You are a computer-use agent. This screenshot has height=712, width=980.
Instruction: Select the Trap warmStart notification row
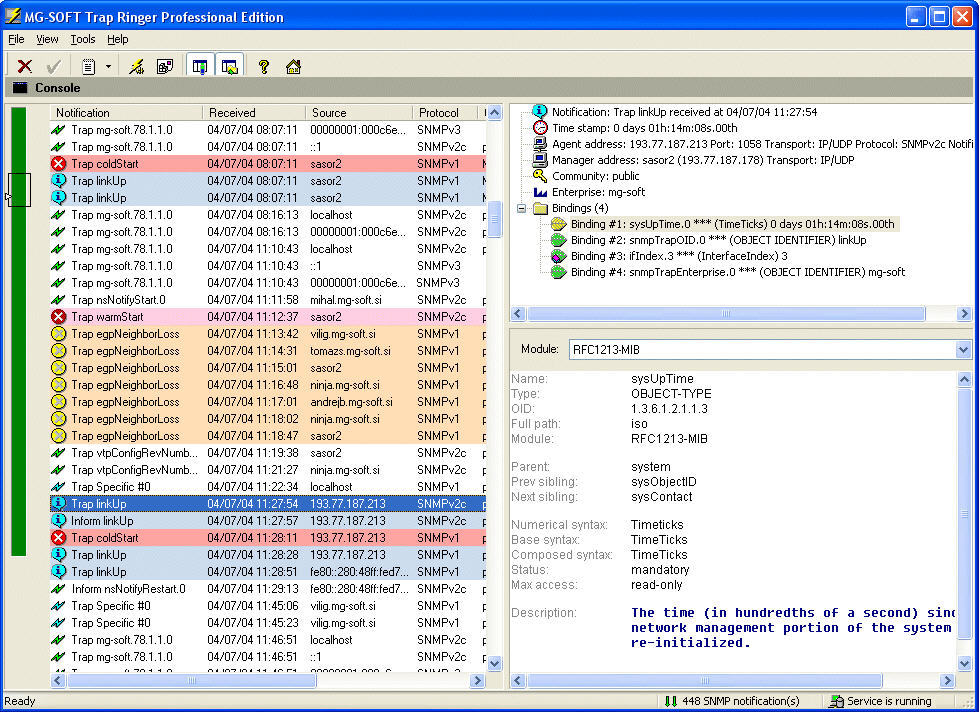107,317
